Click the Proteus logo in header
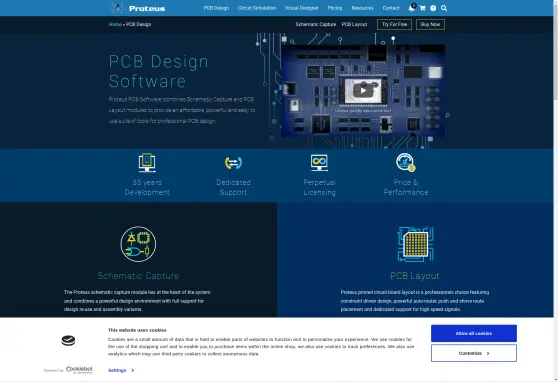Image resolution: width=558 pixels, height=382 pixels. pos(138,8)
